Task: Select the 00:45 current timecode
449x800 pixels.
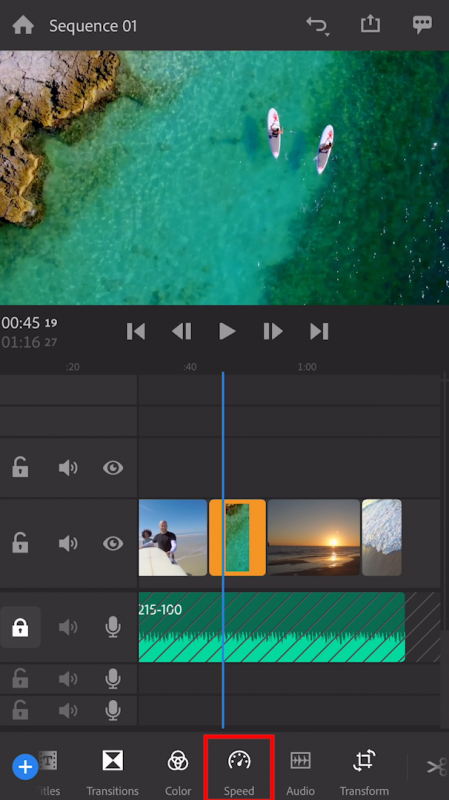Action: coord(30,323)
